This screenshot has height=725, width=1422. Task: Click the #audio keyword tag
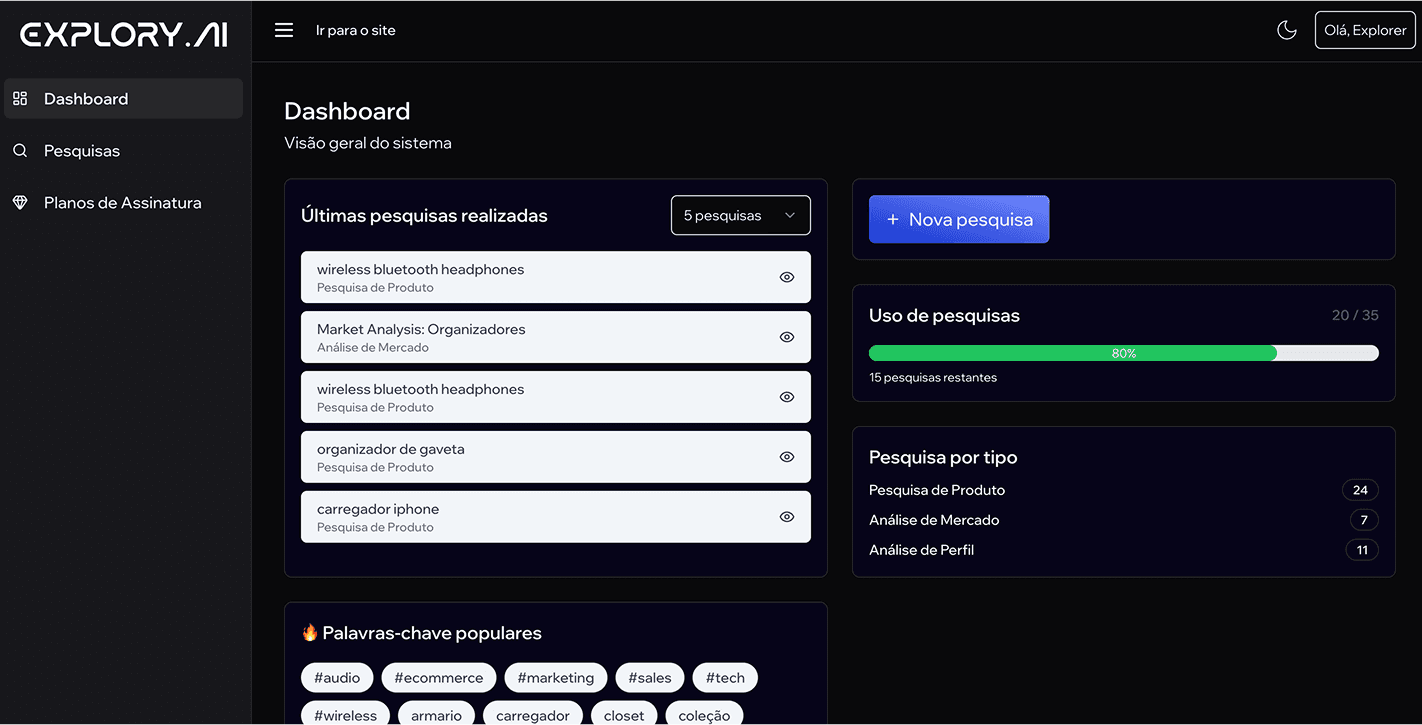337,678
